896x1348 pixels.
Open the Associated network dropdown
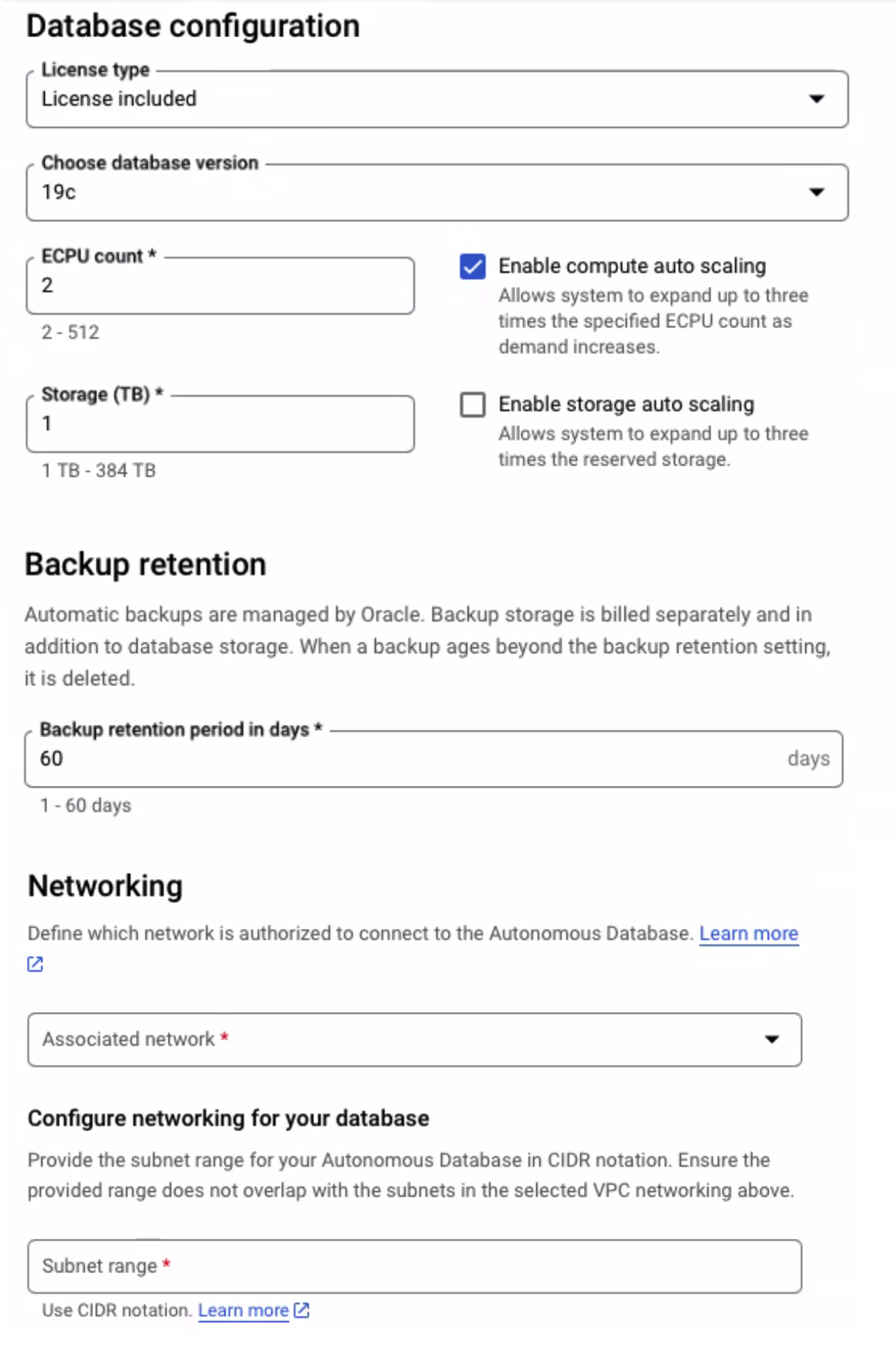point(772,1040)
